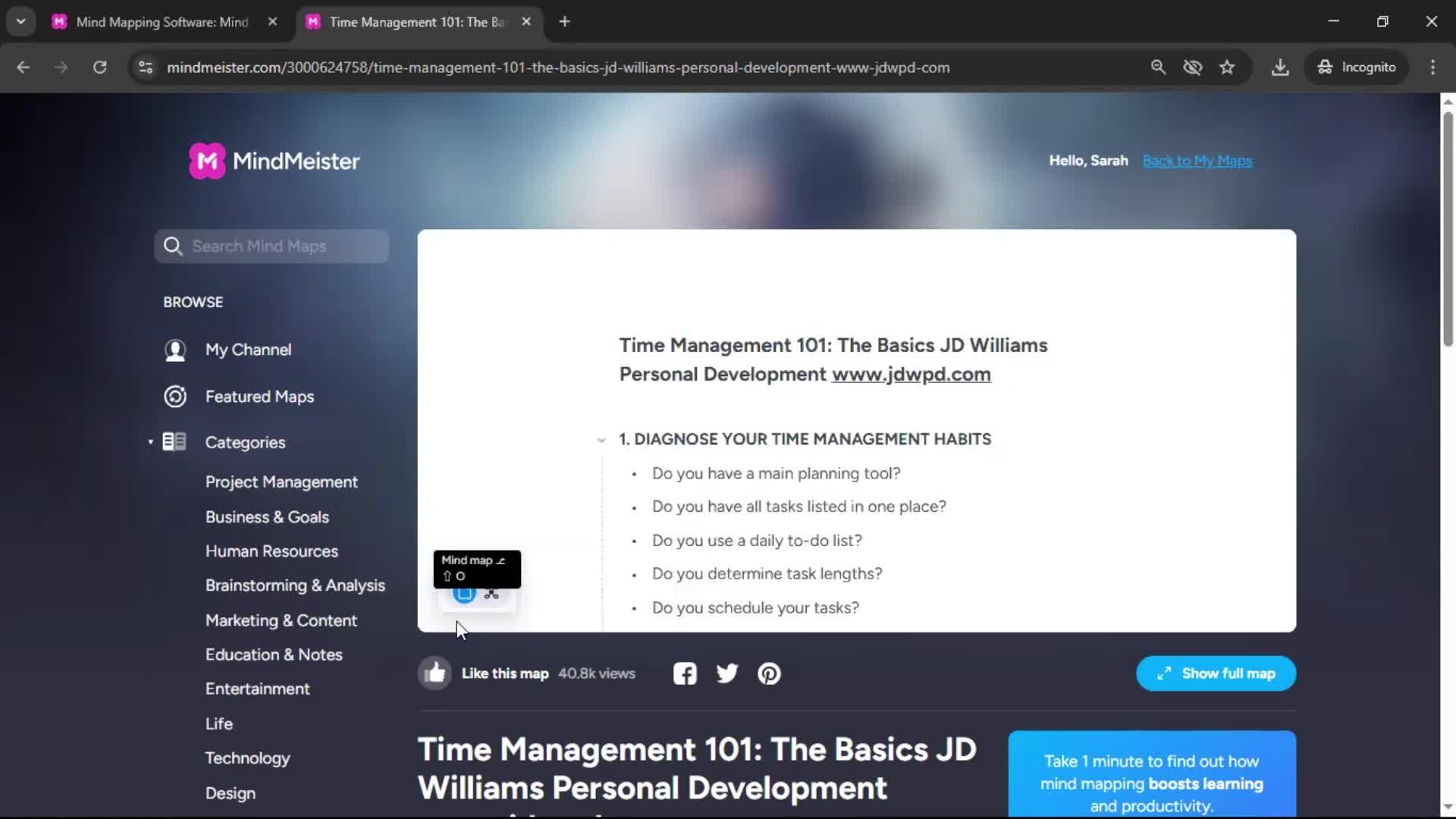Open a new browser tab
1456x819 pixels.
pyautogui.click(x=564, y=22)
